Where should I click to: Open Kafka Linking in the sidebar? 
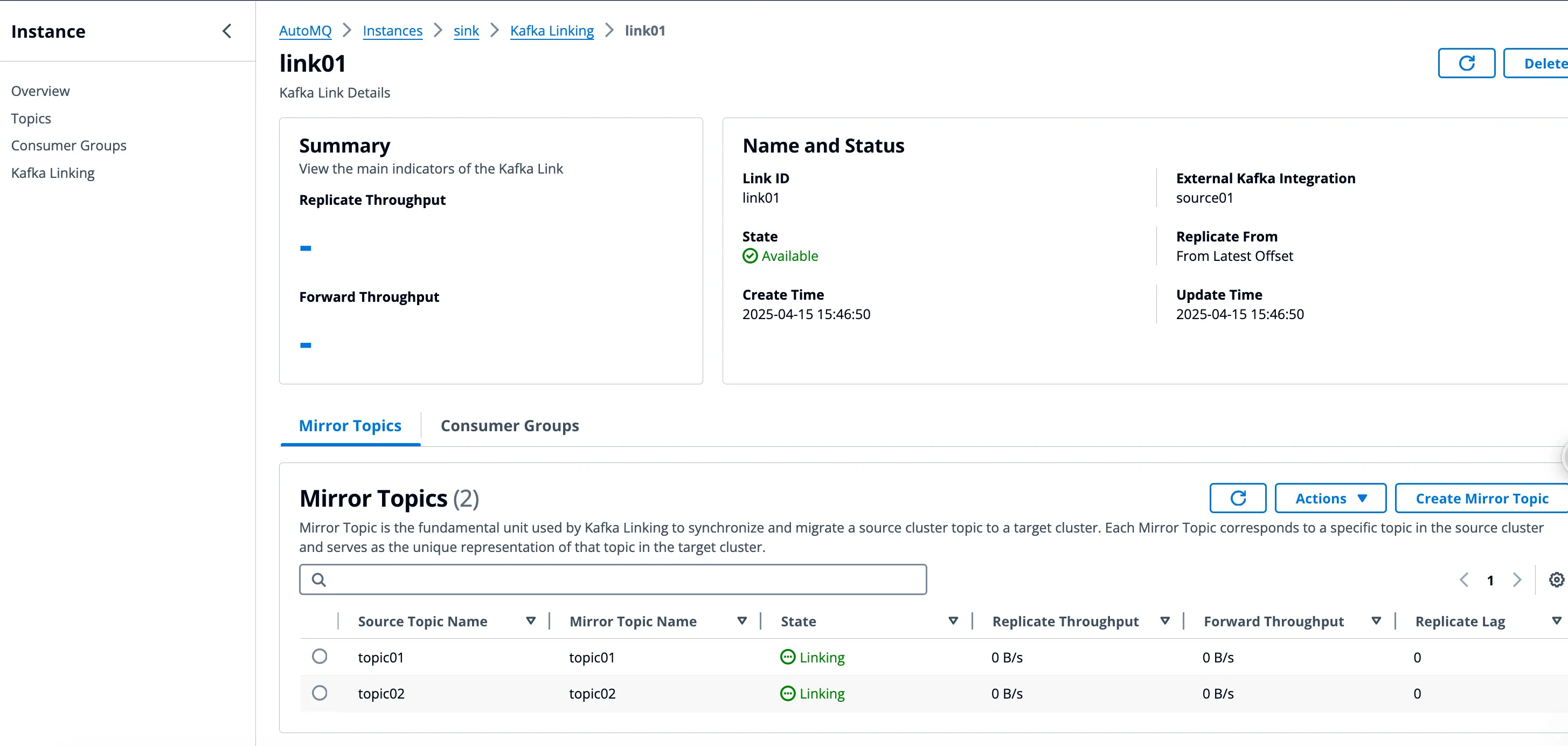point(53,173)
